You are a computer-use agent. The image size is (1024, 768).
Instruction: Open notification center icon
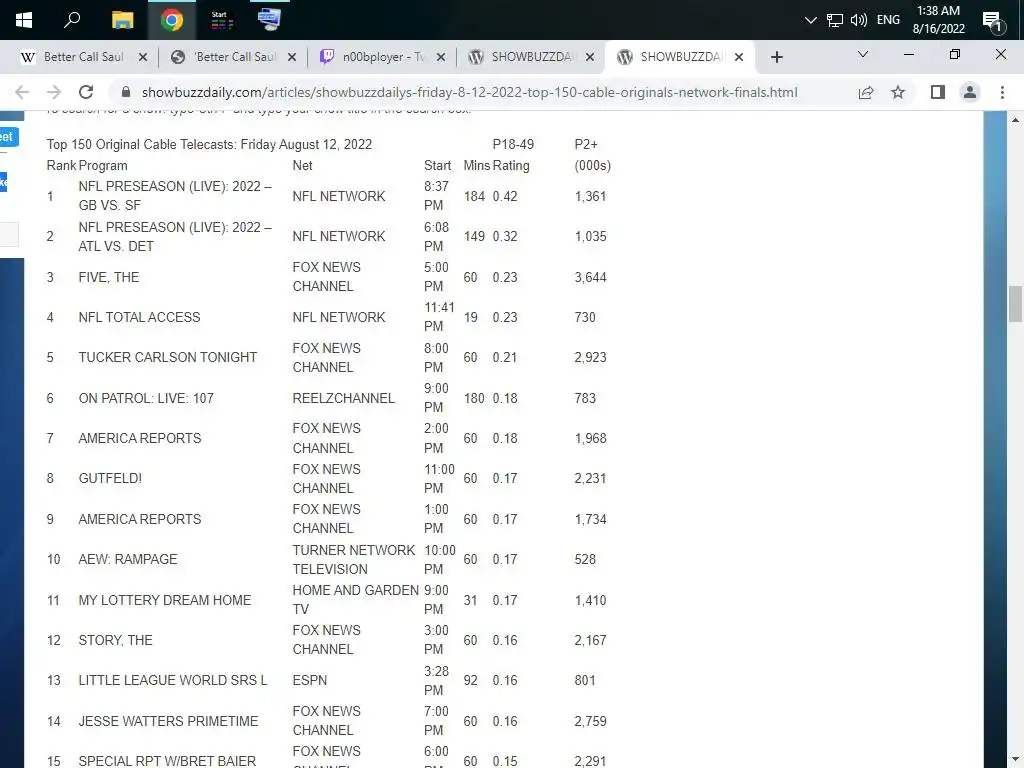click(993, 22)
